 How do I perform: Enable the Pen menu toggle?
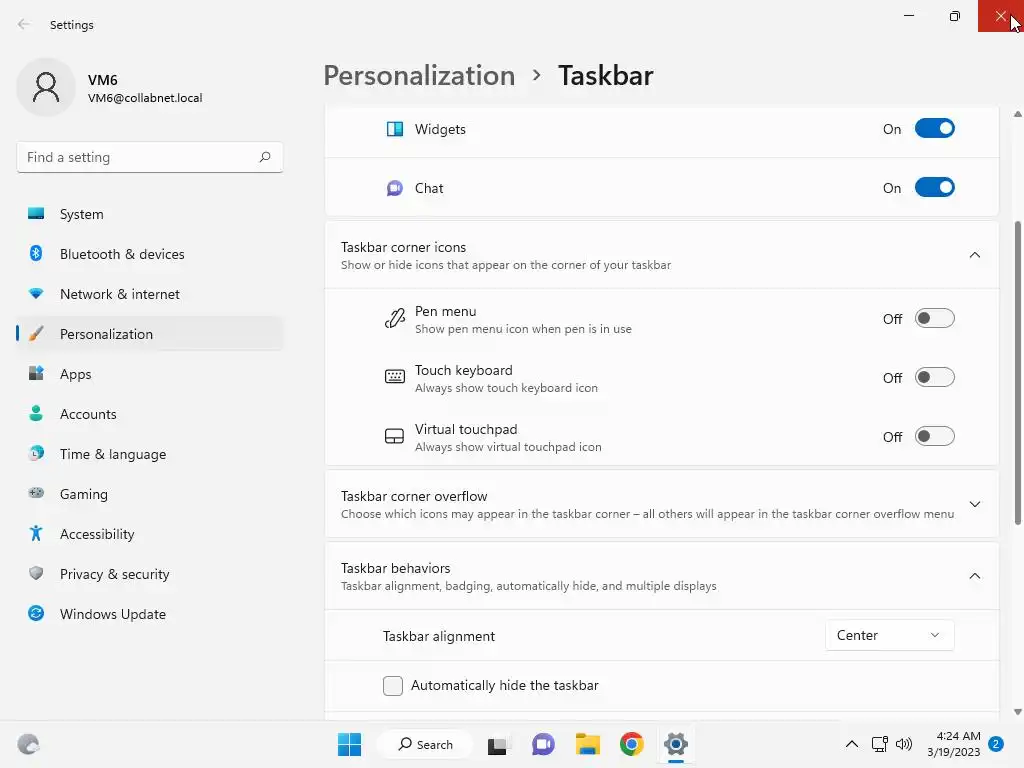(935, 319)
